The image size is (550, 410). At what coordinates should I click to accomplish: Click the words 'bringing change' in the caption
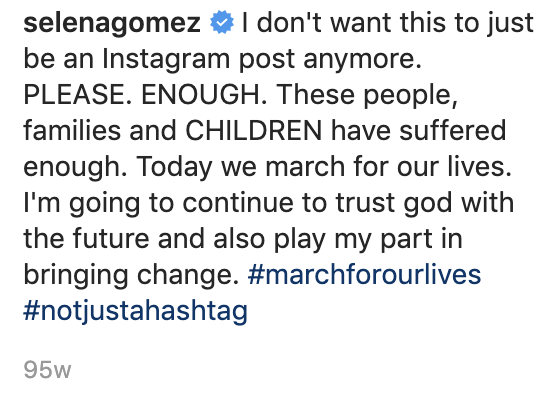pyautogui.click(x=132, y=276)
